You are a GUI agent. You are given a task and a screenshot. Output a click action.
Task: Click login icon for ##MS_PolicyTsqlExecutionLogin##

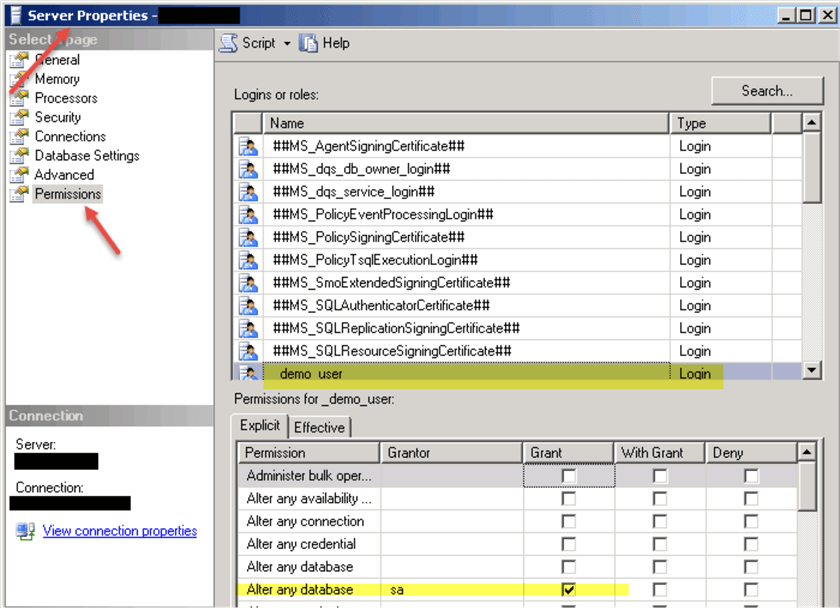coord(248,260)
